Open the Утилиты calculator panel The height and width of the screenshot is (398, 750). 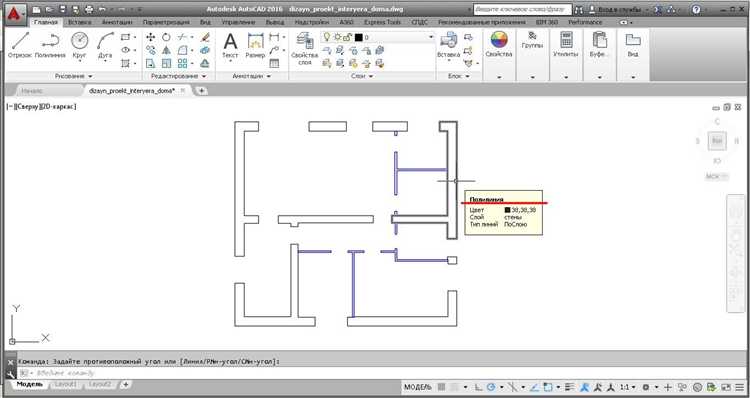pyautogui.click(x=566, y=45)
